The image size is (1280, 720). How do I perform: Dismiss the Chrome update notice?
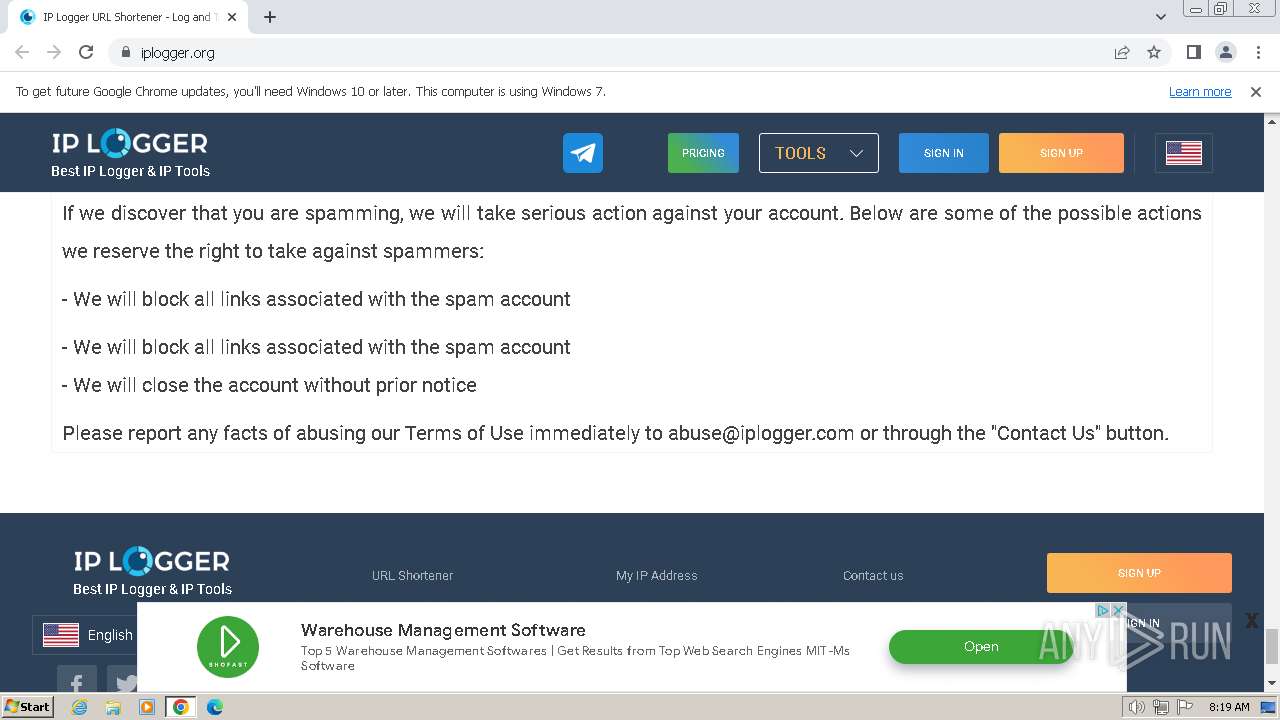(1256, 91)
